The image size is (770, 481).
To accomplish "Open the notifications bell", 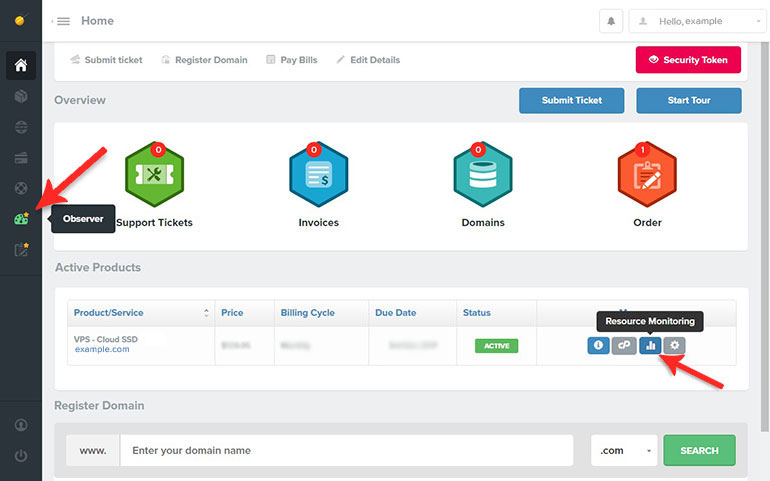I will pyautogui.click(x=611, y=22).
